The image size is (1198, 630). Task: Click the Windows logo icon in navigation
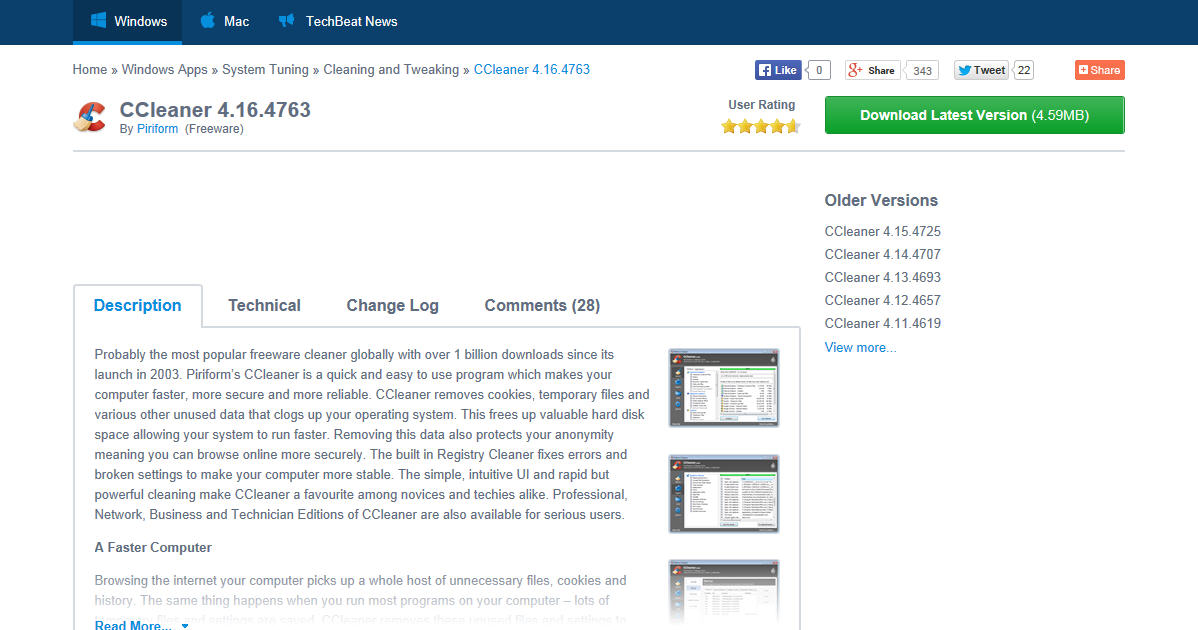98,21
